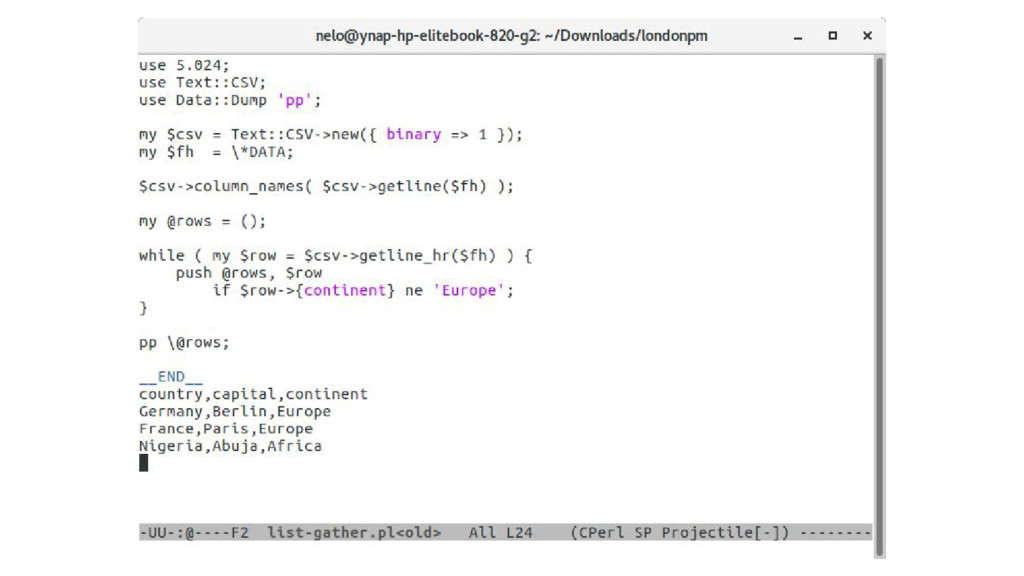Maximize the terminal window
This screenshot has height=576, width=1024.
point(833,36)
